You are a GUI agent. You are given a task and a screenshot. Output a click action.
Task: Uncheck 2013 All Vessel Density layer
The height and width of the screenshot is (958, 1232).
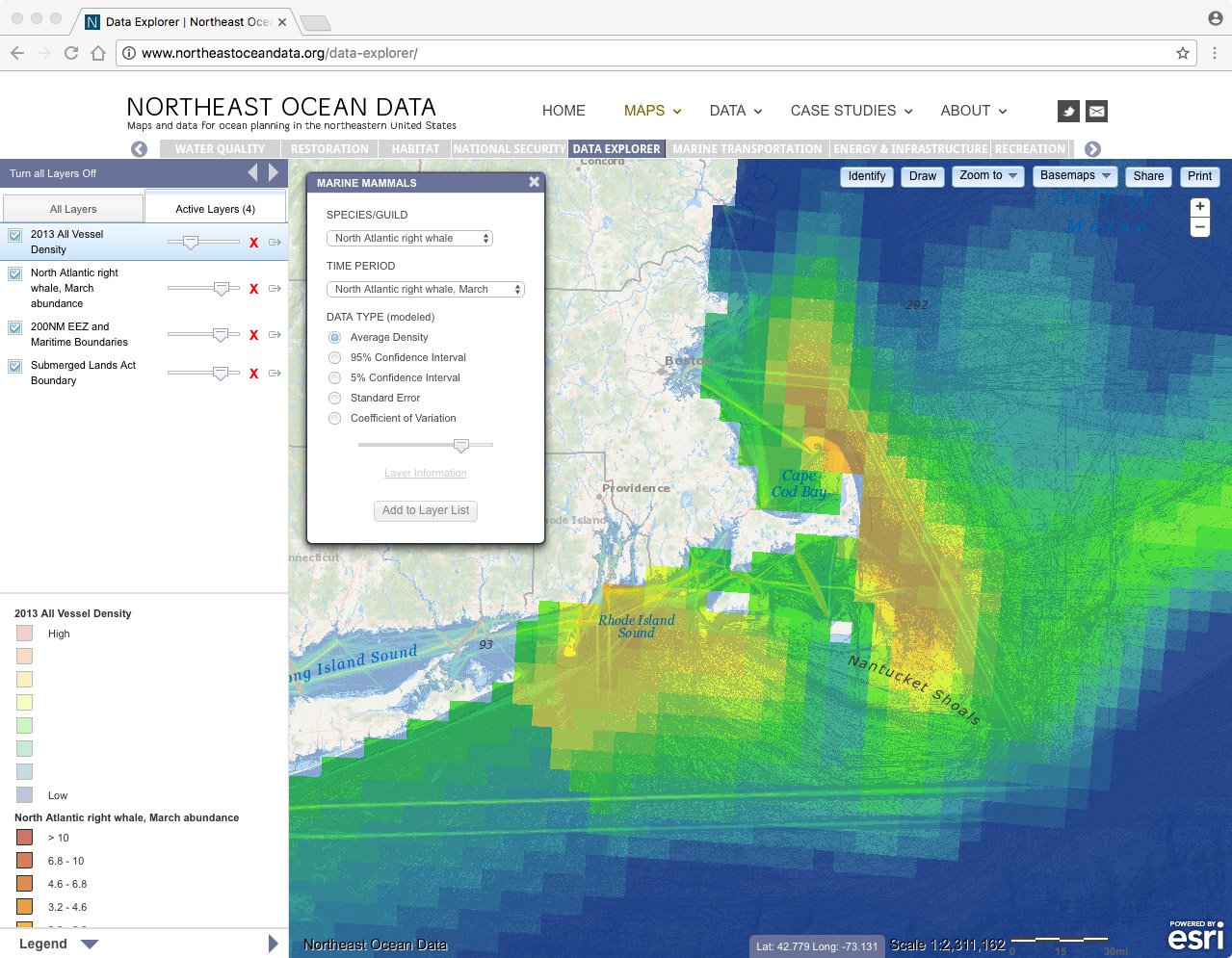(15, 235)
